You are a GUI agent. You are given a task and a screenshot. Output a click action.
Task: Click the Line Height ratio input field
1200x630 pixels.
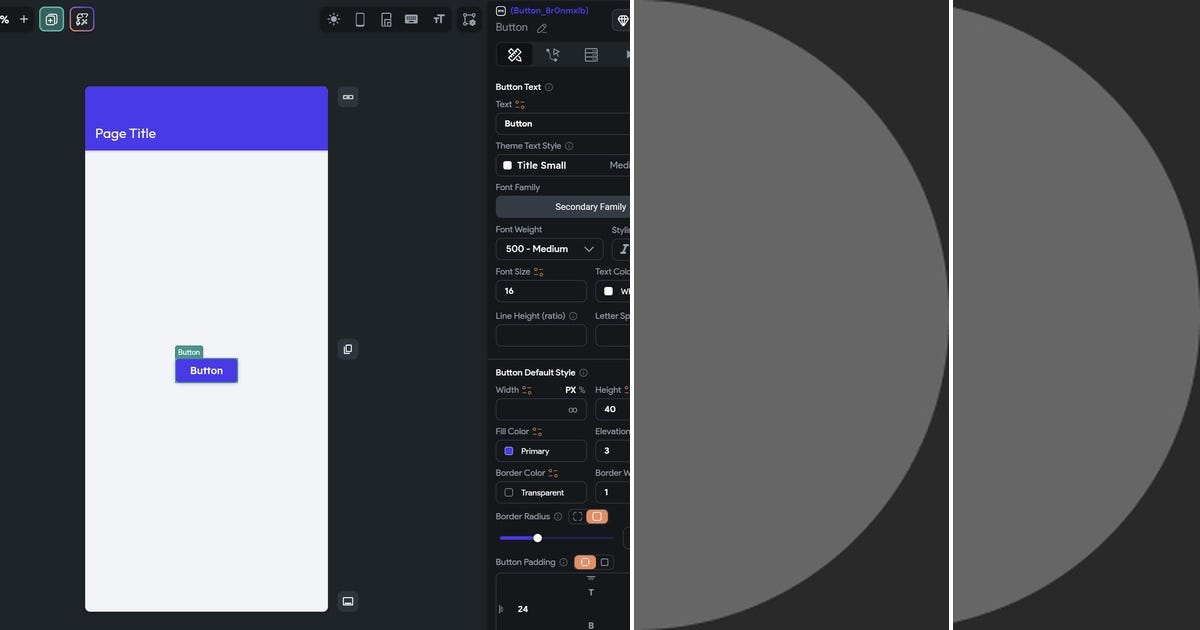(541, 335)
